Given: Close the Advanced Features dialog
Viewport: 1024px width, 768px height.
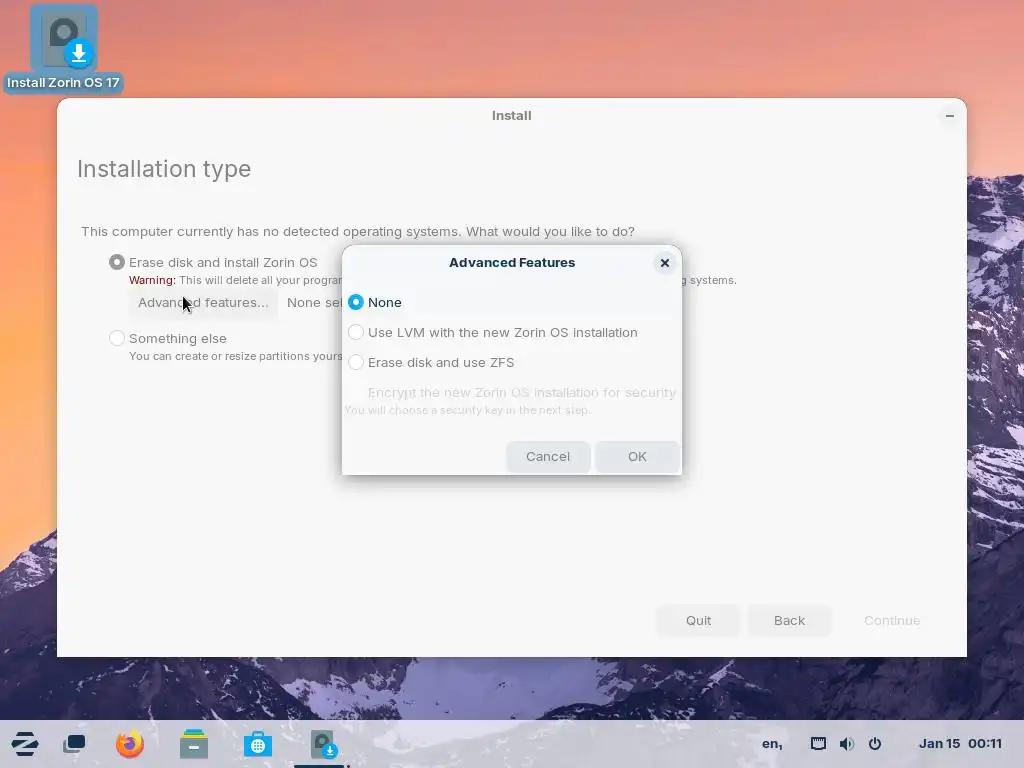Looking at the screenshot, I should pyautogui.click(x=665, y=263).
